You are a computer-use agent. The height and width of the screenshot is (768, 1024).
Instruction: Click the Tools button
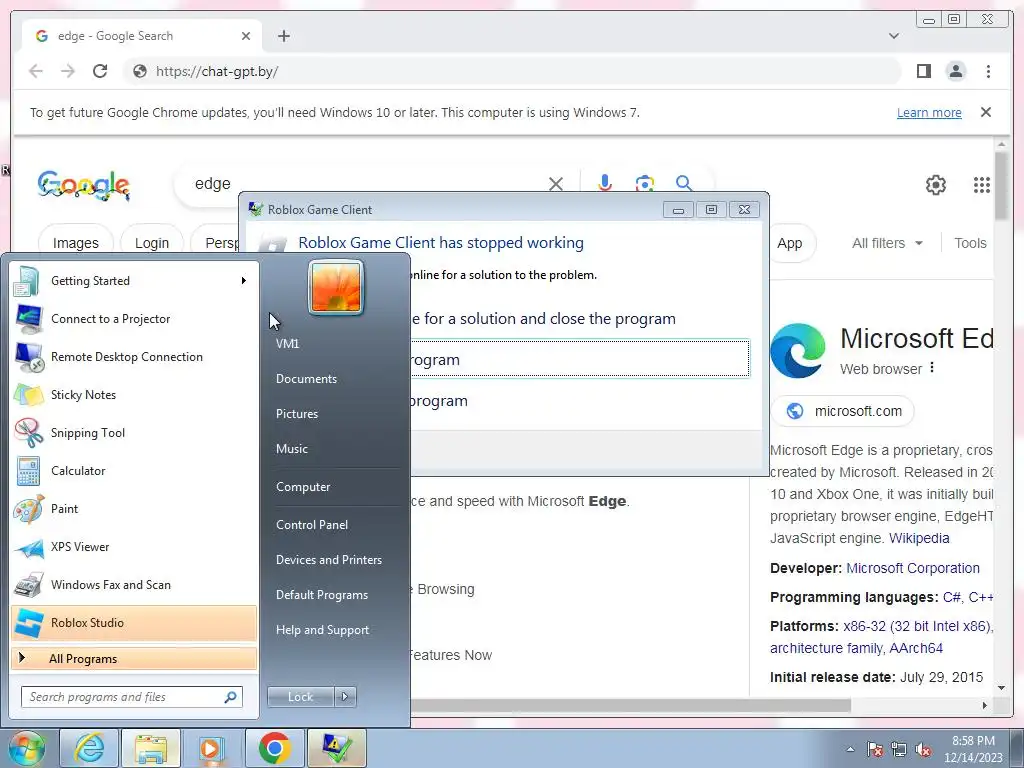(970, 243)
